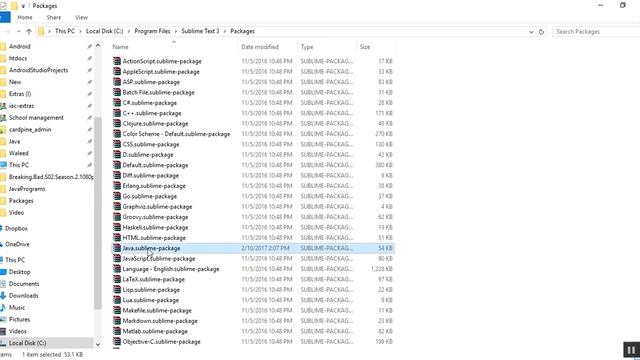Click the HTML.sublime-package file icon
This screenshot has height=360, width=640.
tap(117, 238)
